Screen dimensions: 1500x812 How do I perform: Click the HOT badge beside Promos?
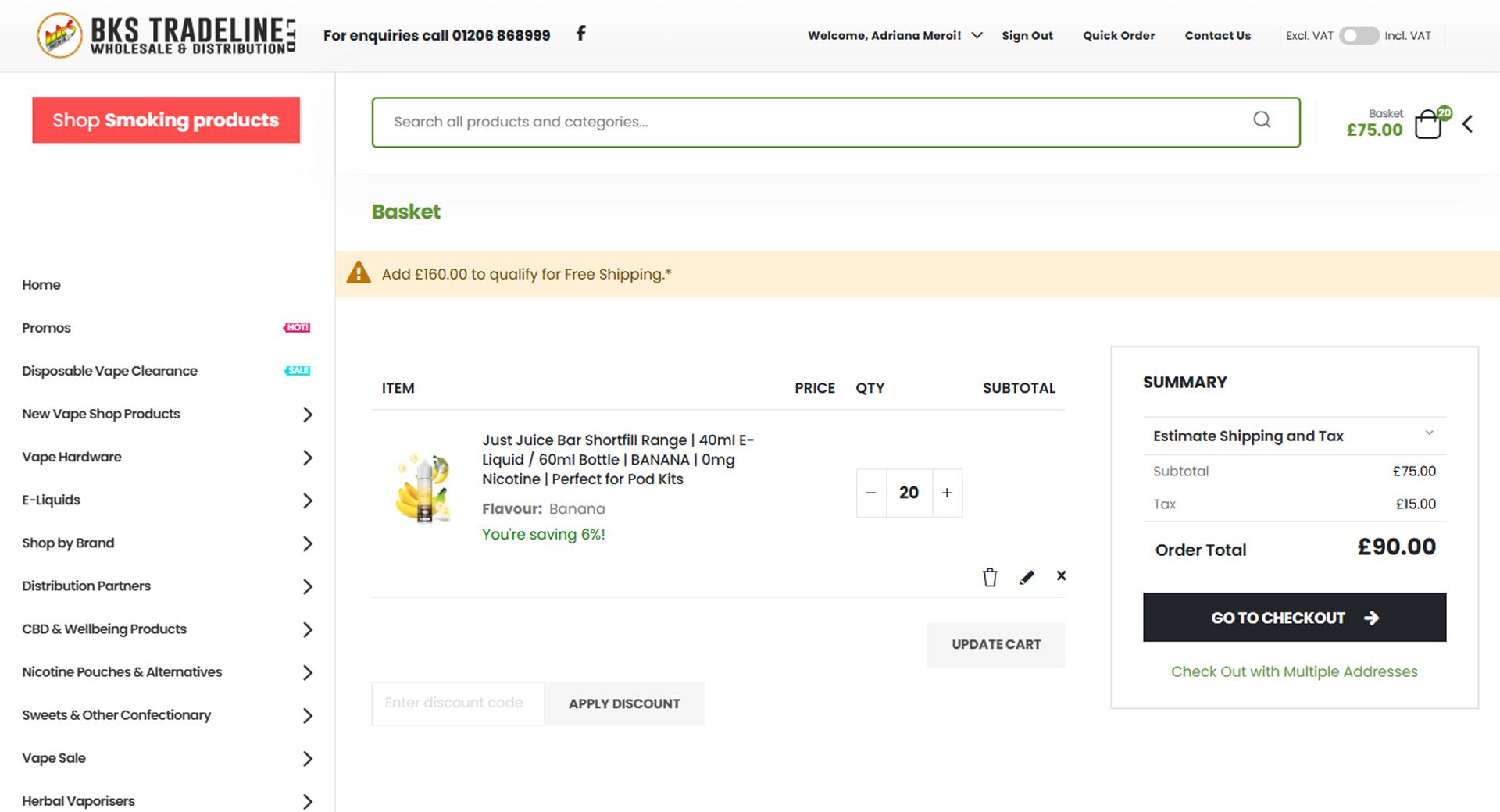coord(297,328)
